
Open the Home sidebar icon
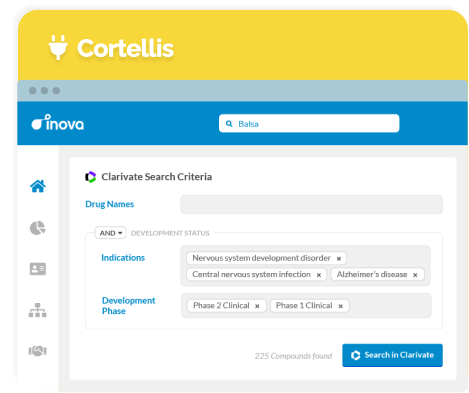click(38, 186)
